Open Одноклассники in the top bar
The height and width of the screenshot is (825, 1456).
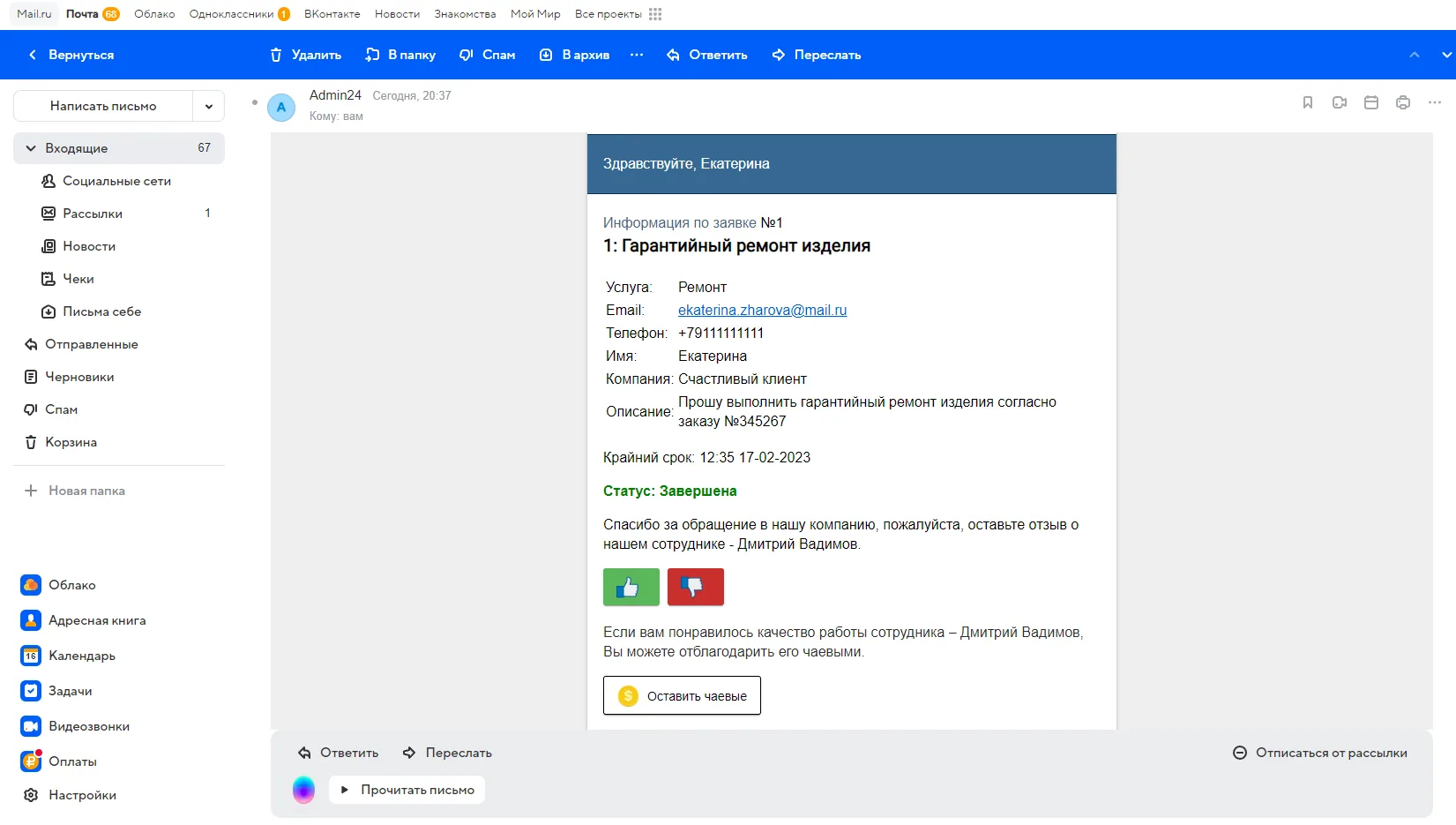(x=240, y=14)
